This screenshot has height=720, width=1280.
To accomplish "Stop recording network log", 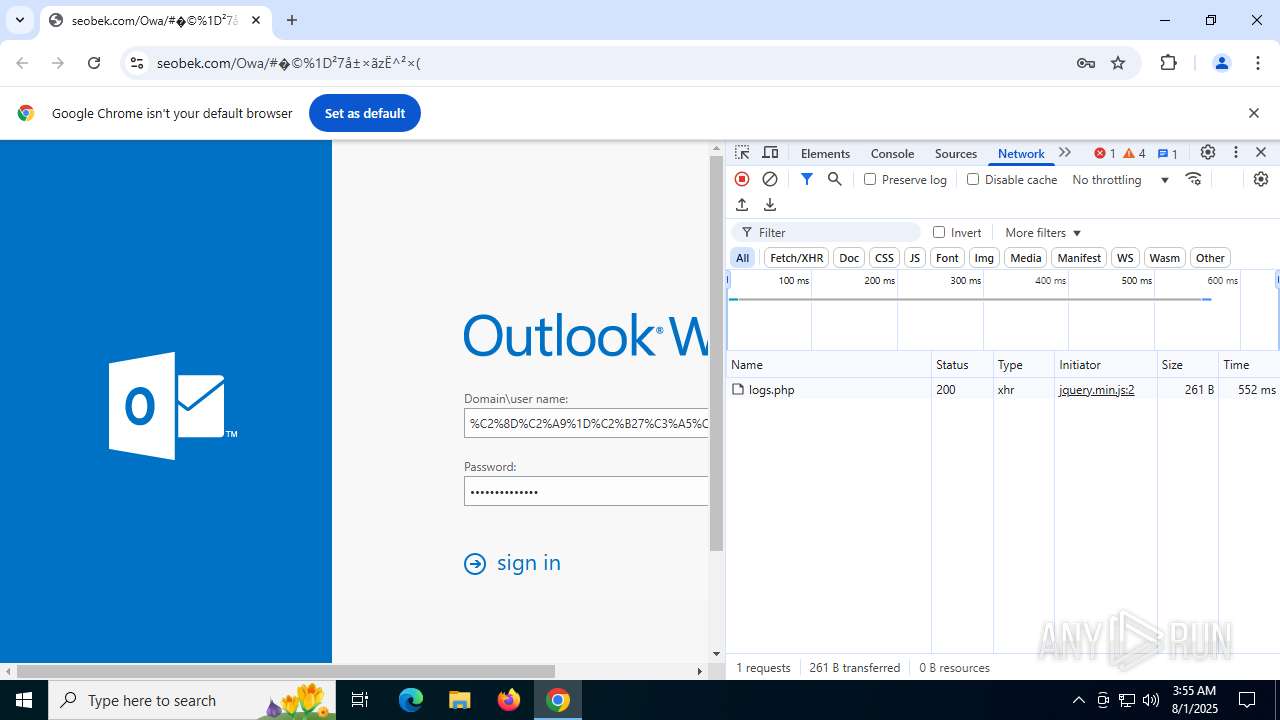I will tap(742, 179).
